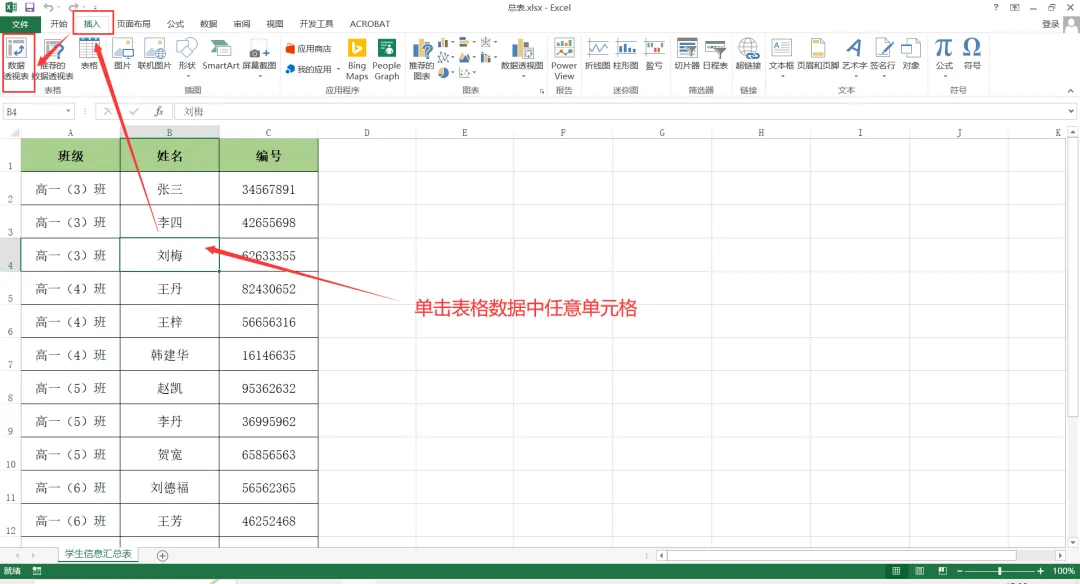Click the Insert Function fx button

[158, 112]
